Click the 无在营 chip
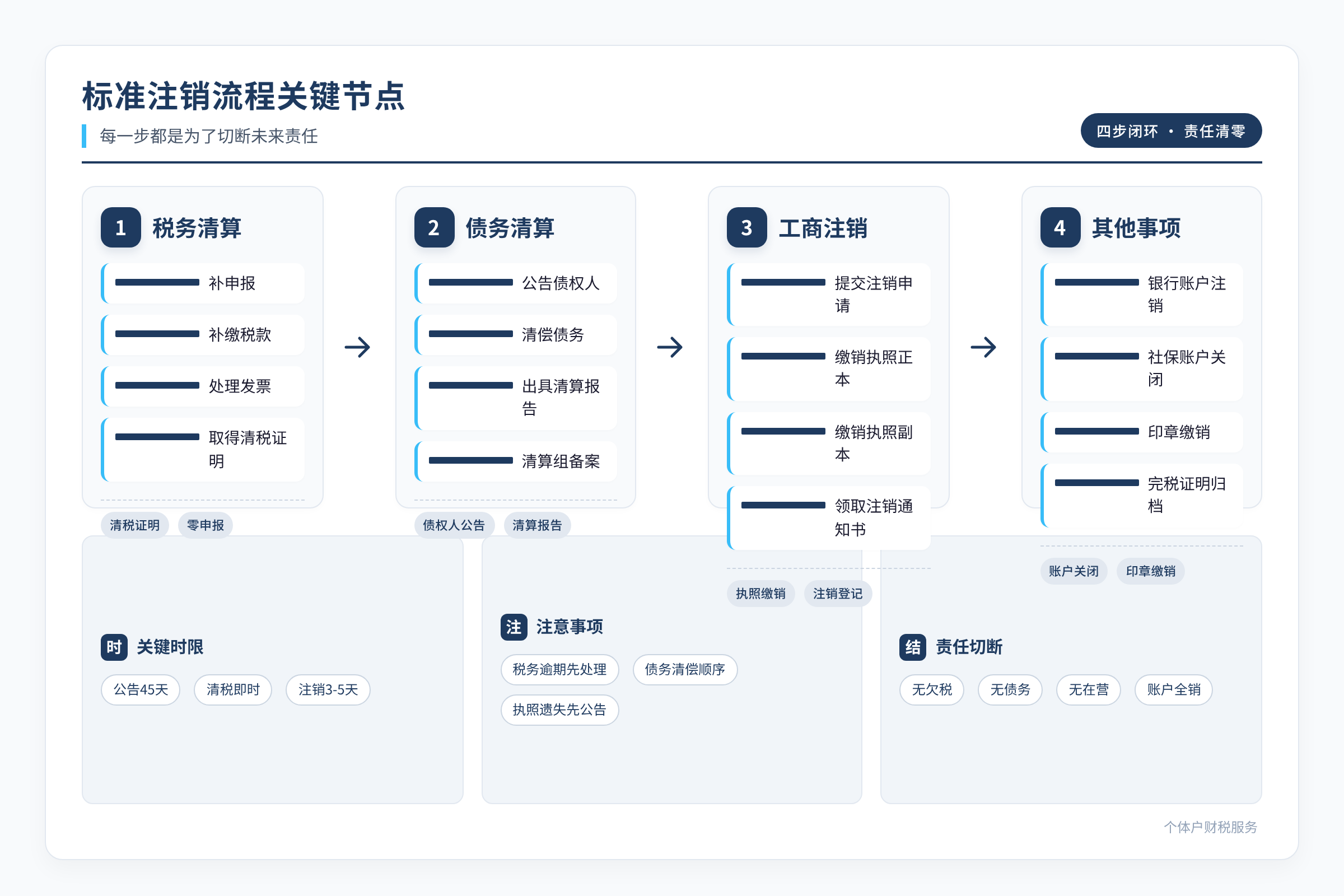 (x=1089, y=690)
